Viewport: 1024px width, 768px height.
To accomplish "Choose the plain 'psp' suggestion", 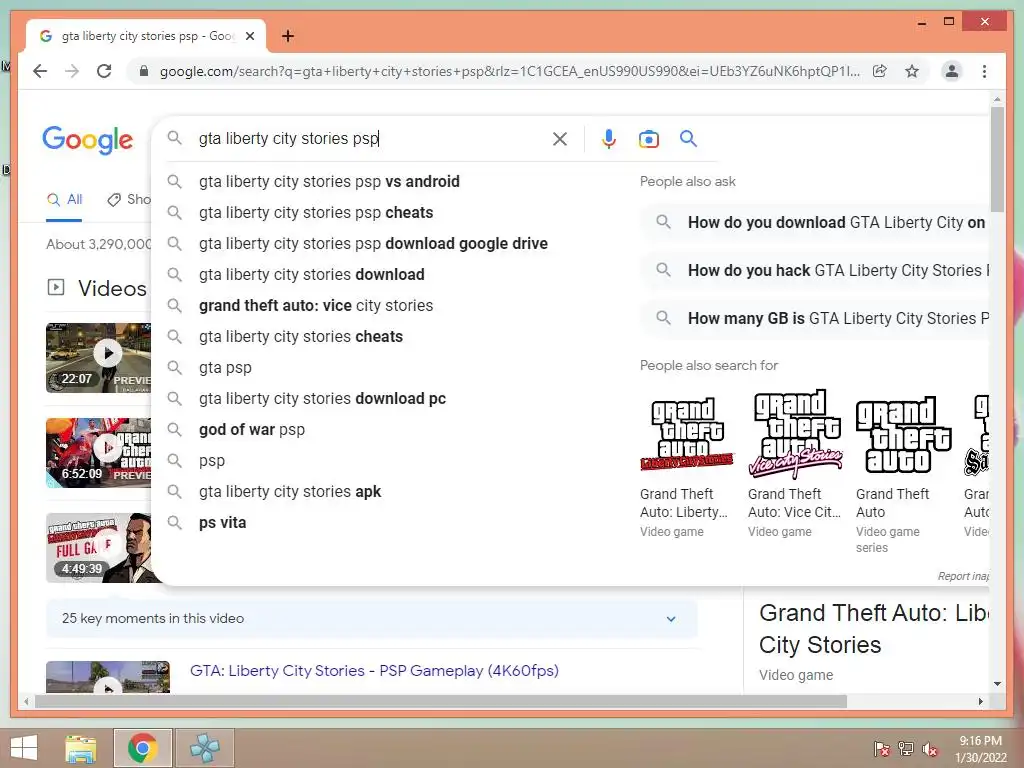I will click(x=212, y=460).
